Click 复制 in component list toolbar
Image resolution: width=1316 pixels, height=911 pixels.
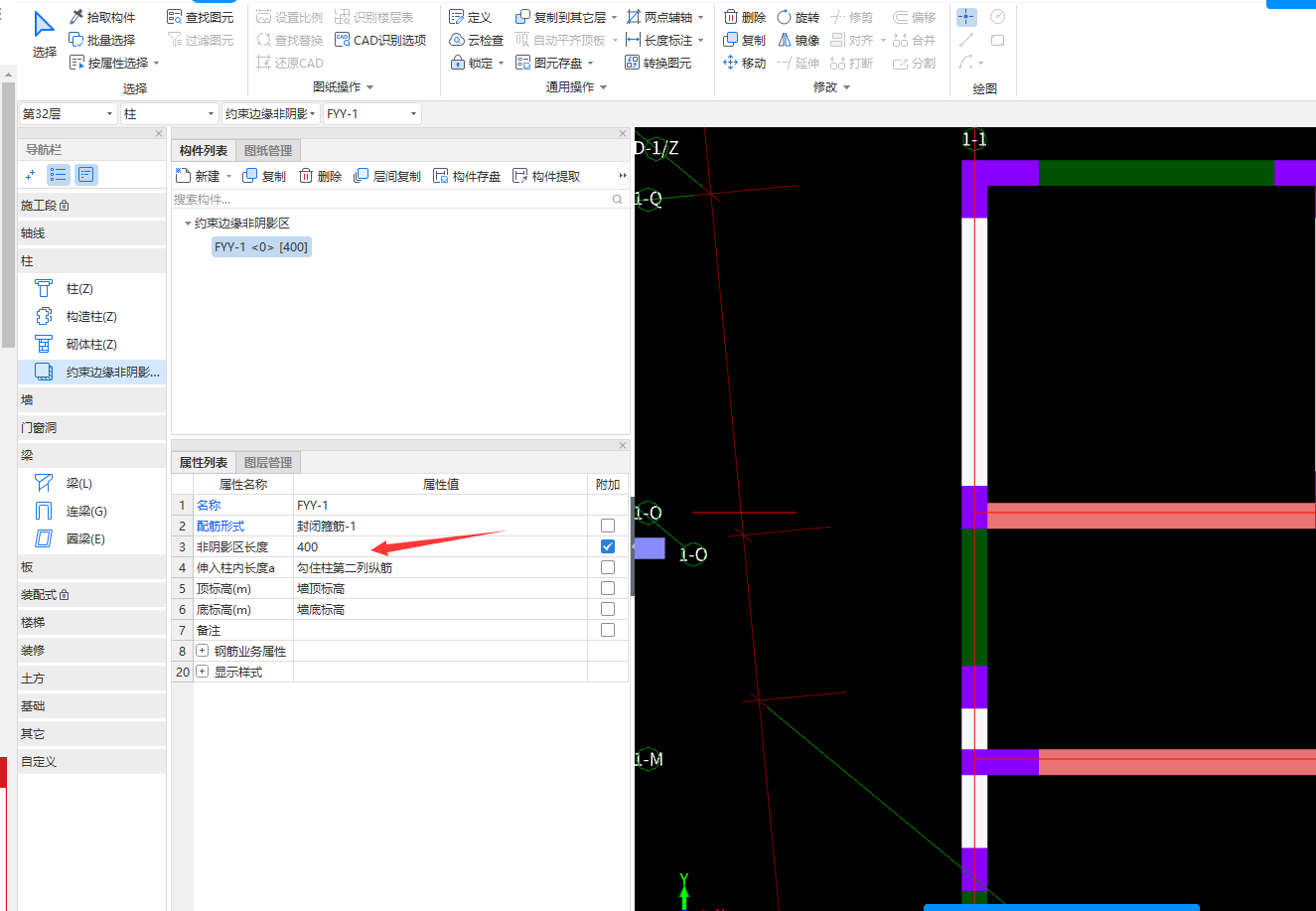pyautogui.click(x=264, y=176)
